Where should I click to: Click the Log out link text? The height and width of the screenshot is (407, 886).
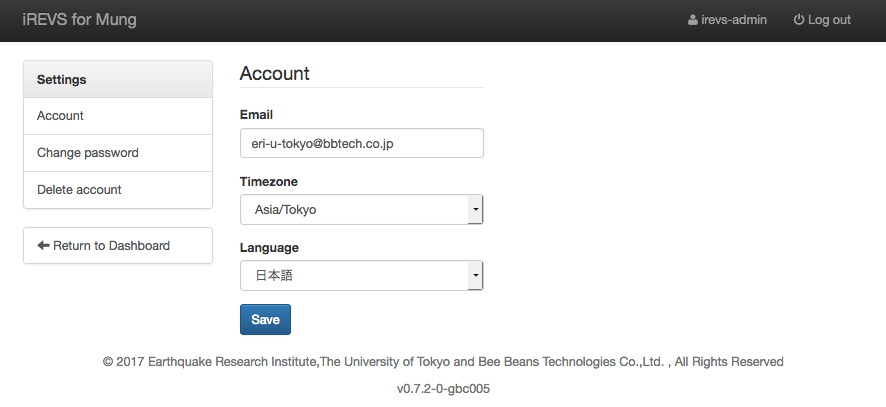(829, 20)
